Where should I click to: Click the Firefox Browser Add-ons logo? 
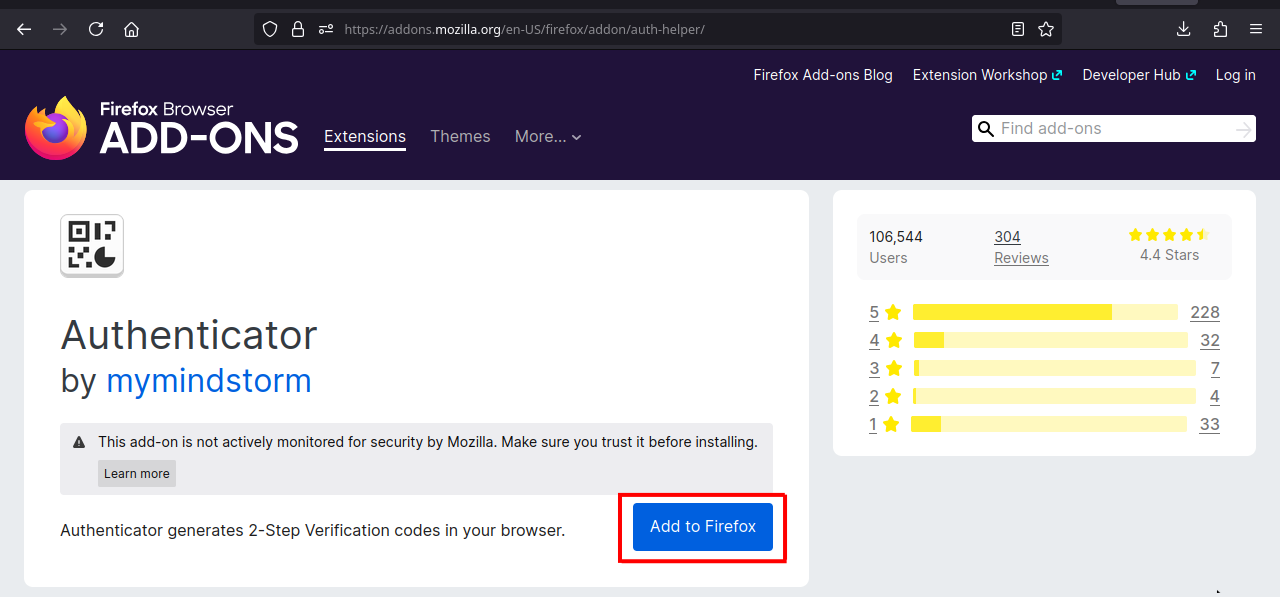point(162,128)
